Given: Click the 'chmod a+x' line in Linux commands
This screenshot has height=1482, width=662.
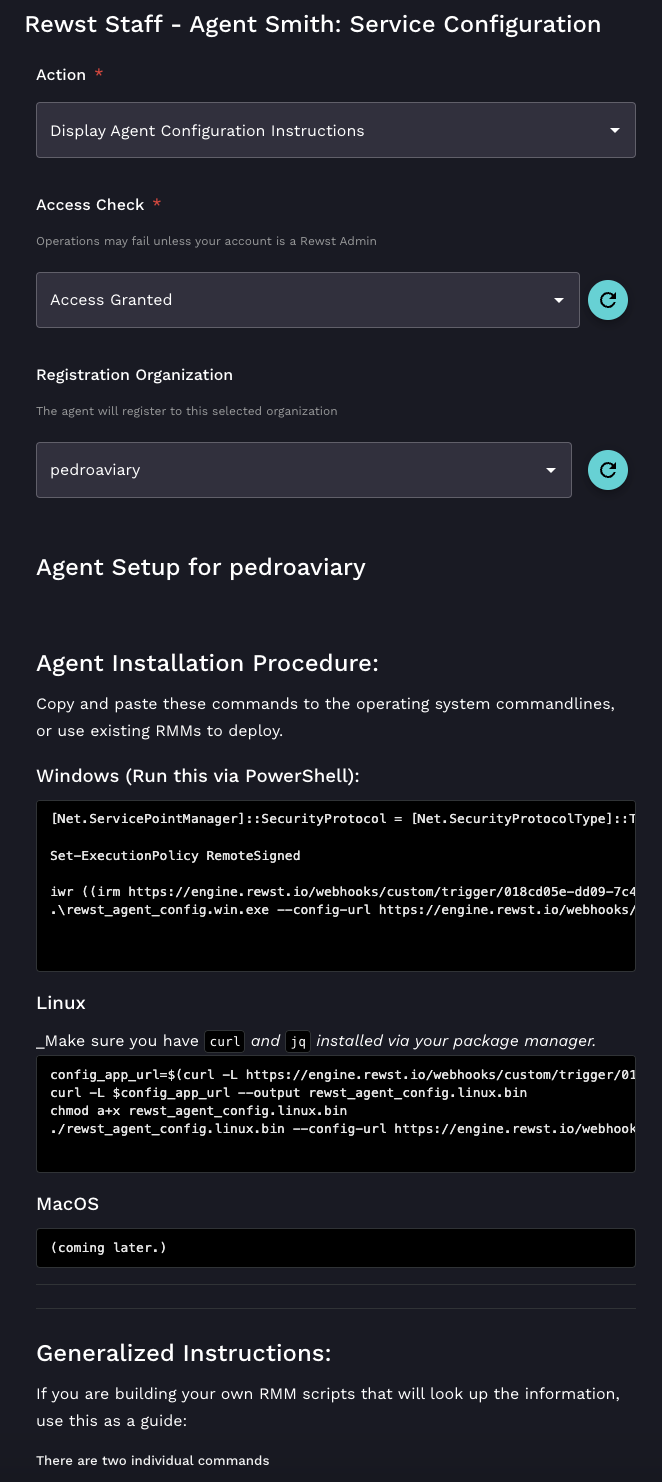Looking at the screenshot, I should (198, 1111).
